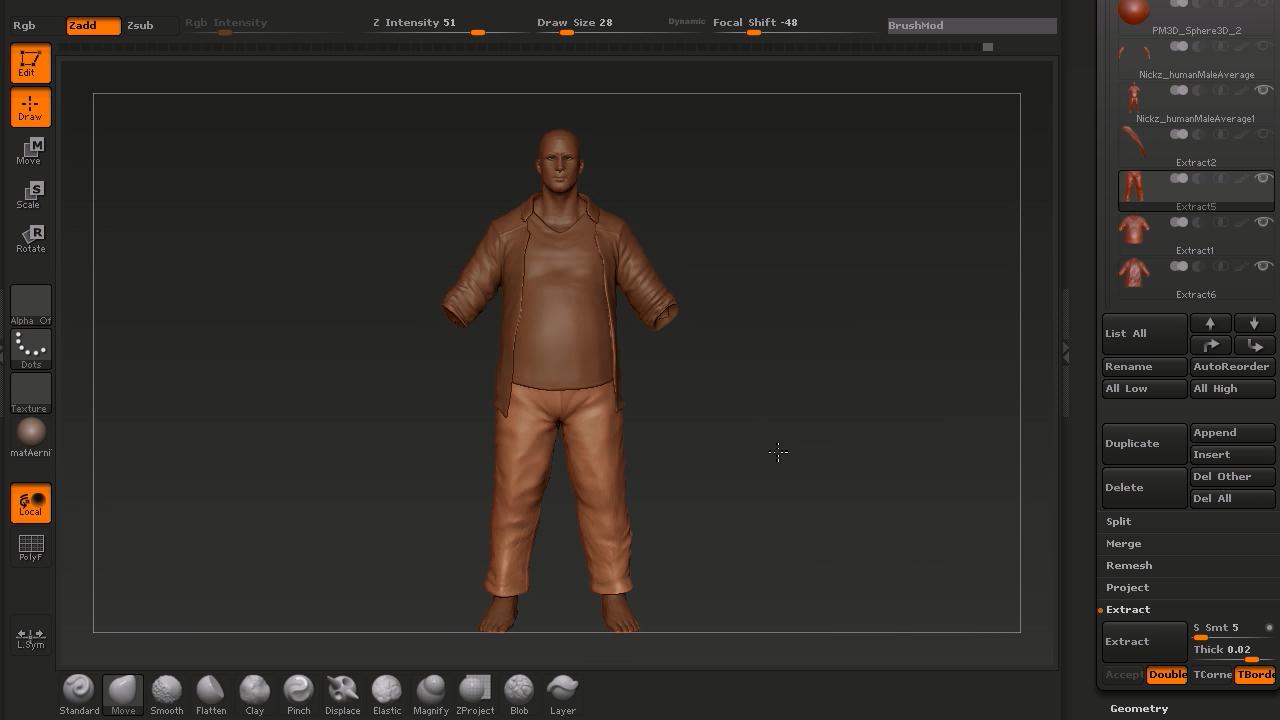Pick the Clay brush
Viewport: 1280px width, 720px height.
click(254, 694)
